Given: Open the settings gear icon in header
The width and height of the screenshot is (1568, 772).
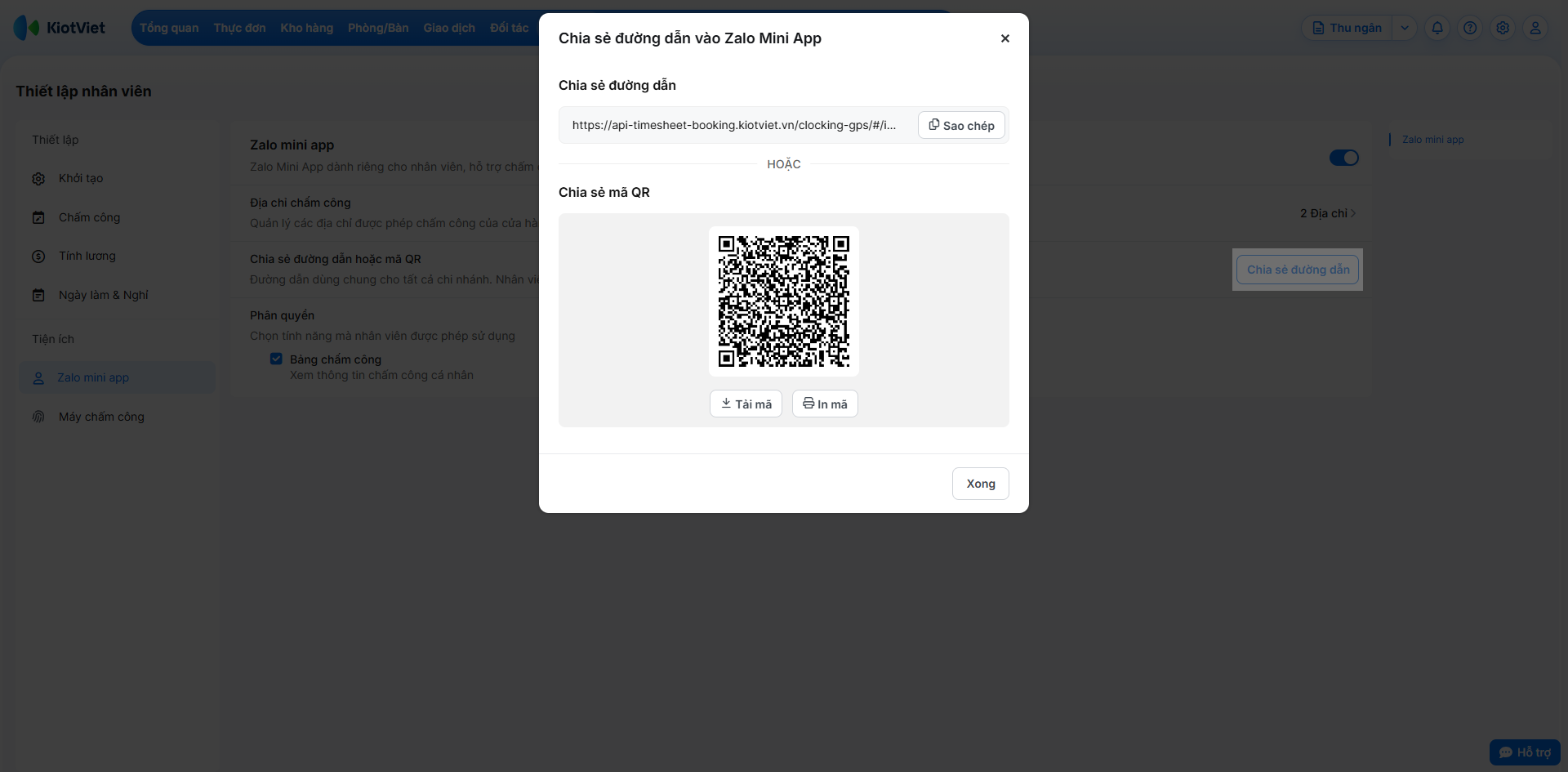Looking at the screenshot, I should pyautogui.click(x=1503, y=28).
